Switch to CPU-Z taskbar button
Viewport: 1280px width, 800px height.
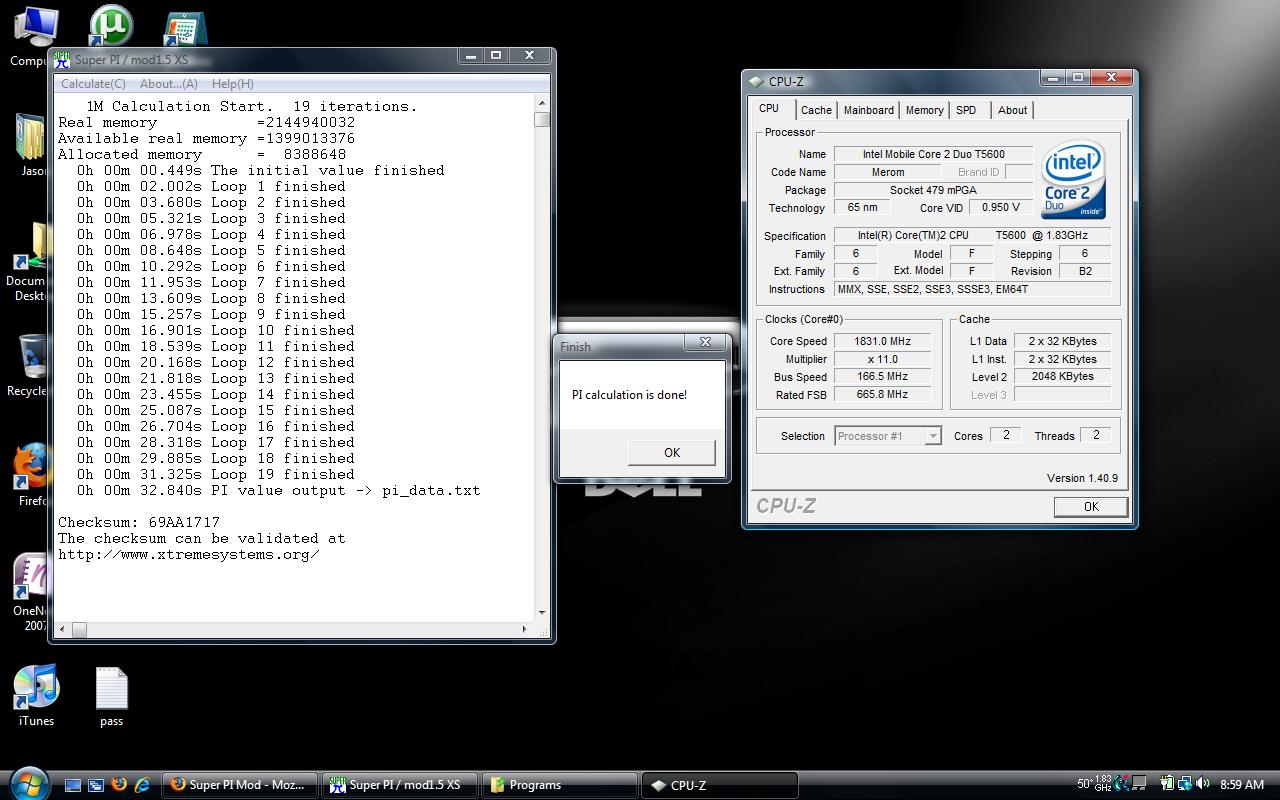[720, 785]
